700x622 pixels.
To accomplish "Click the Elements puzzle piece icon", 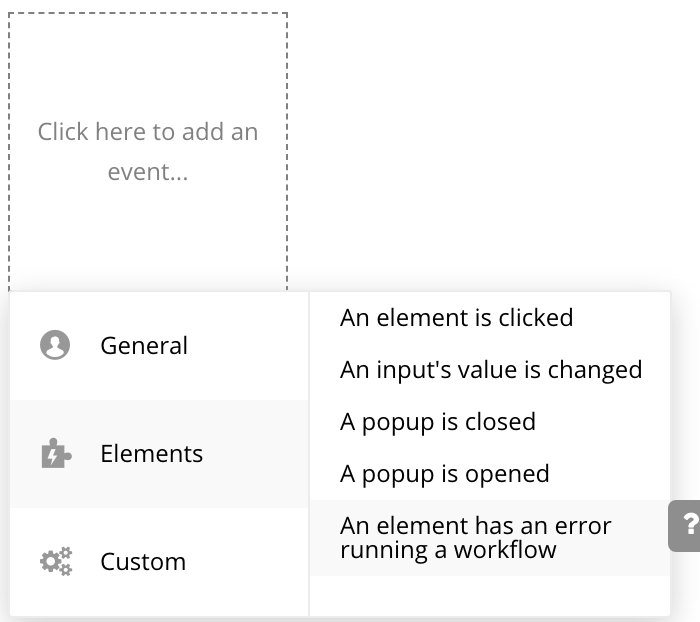I will [55, 454].
